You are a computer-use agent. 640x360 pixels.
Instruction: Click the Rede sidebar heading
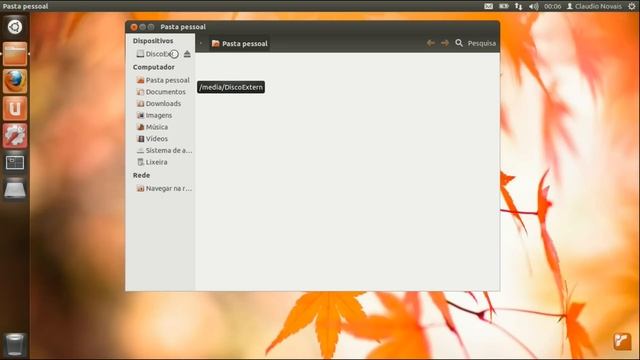click(141, 175)
